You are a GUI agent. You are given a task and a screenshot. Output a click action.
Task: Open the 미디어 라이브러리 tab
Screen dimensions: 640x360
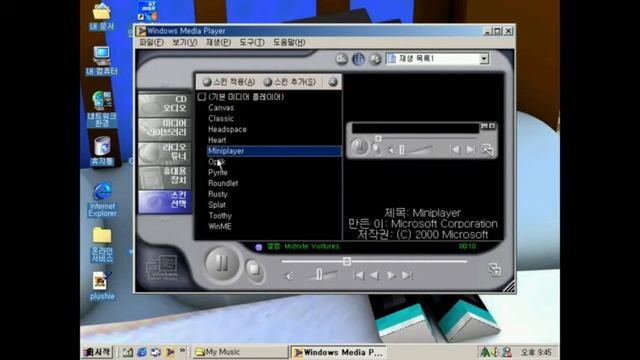tap(164, 128)
